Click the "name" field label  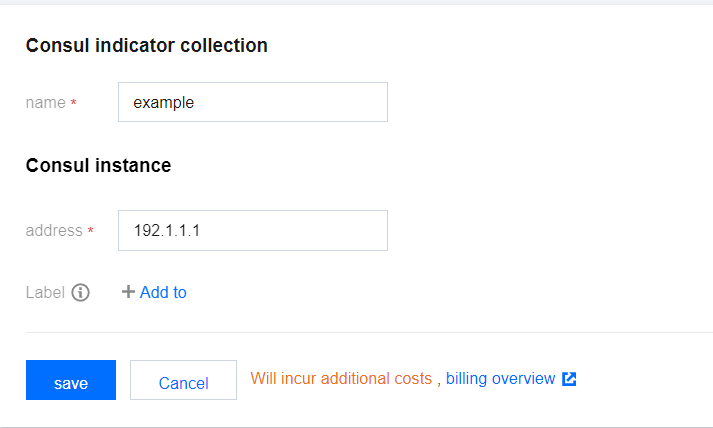pyautogui.click(x=45, y=103)
